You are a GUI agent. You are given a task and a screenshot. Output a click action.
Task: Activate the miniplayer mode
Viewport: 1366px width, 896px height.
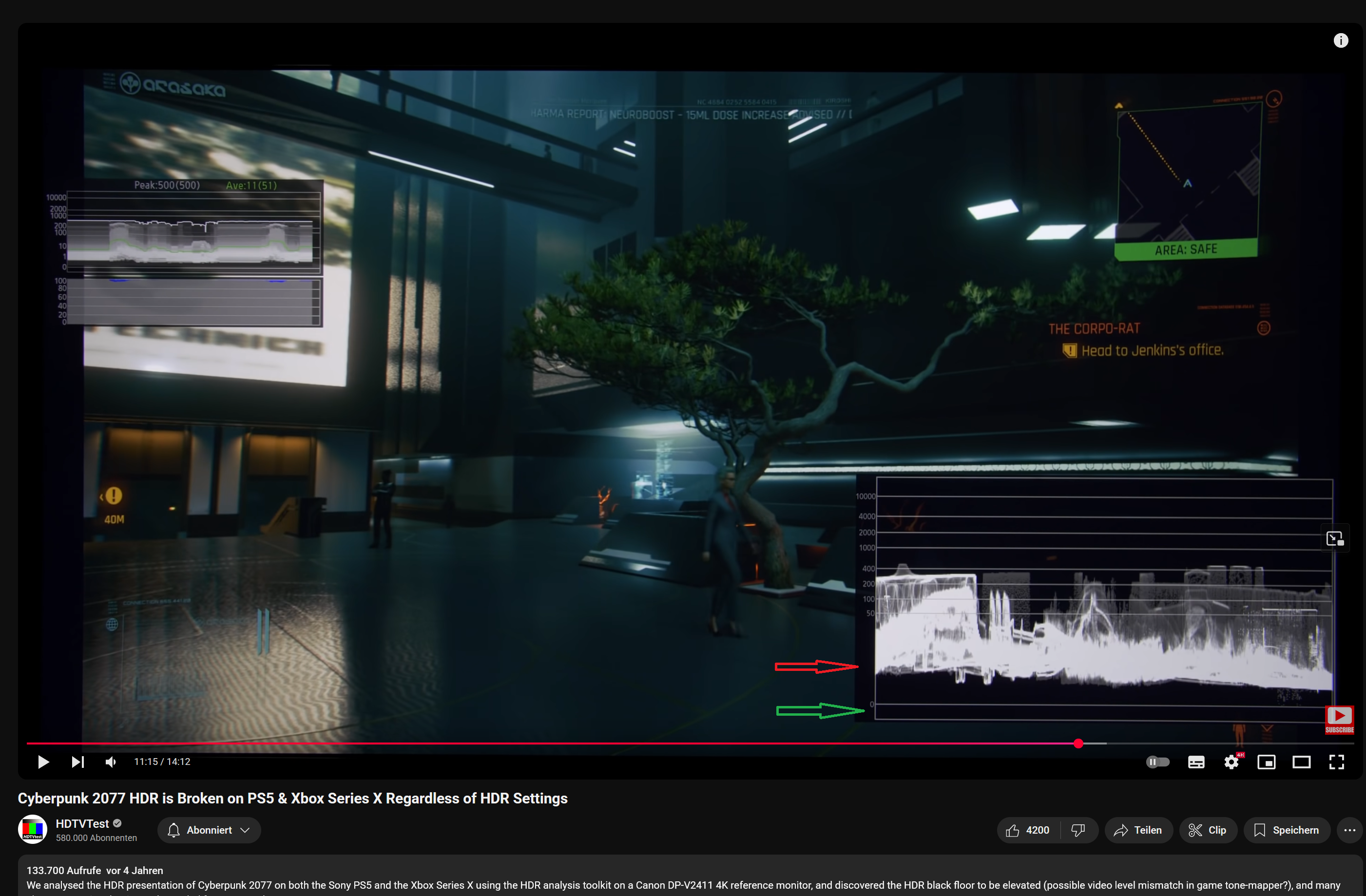tap(1266, 762)
